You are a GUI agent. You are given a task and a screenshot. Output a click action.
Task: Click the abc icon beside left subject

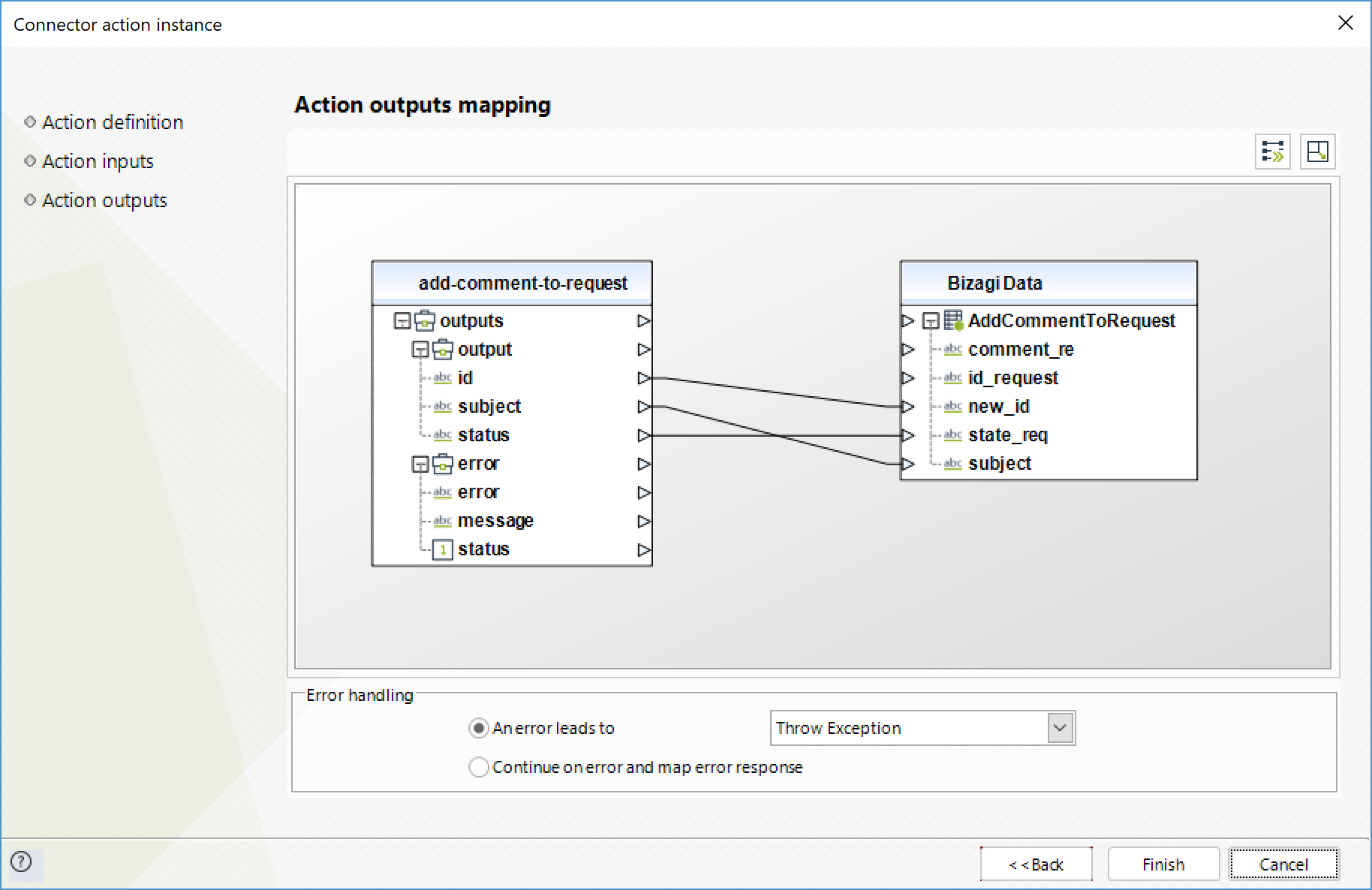pos(443,406)
